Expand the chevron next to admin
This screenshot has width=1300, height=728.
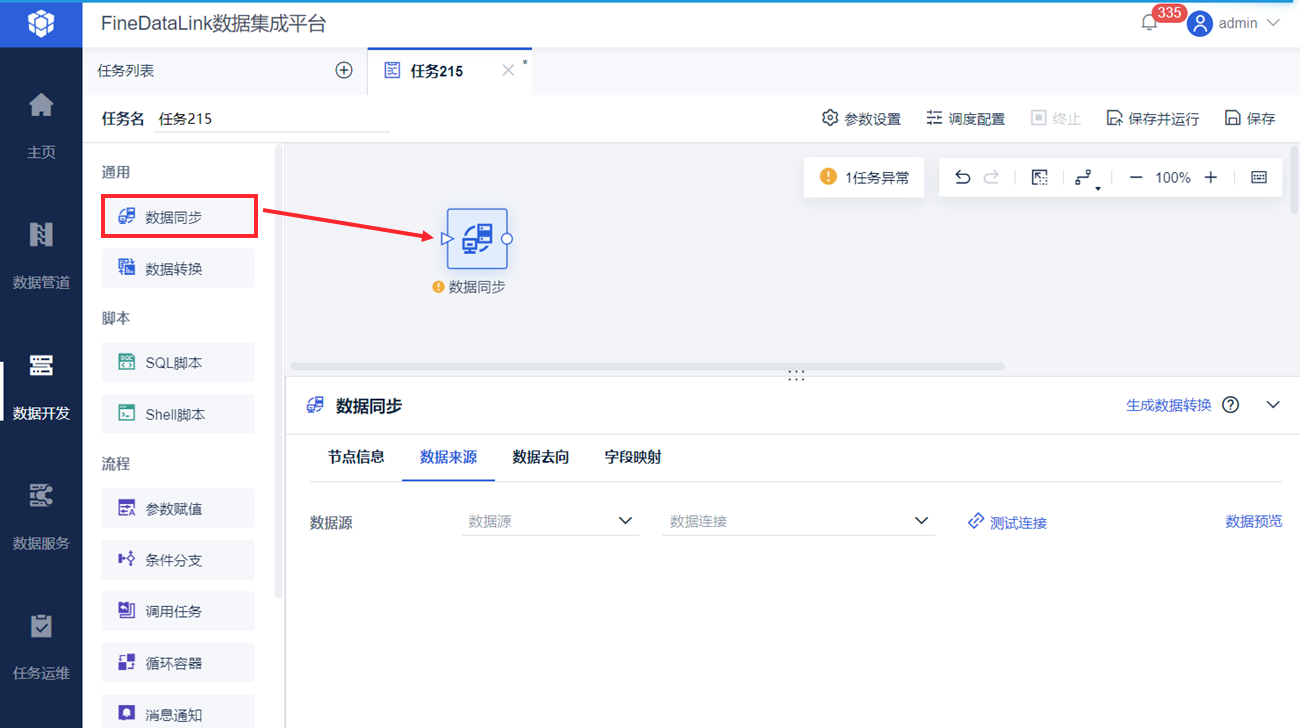1273,23
